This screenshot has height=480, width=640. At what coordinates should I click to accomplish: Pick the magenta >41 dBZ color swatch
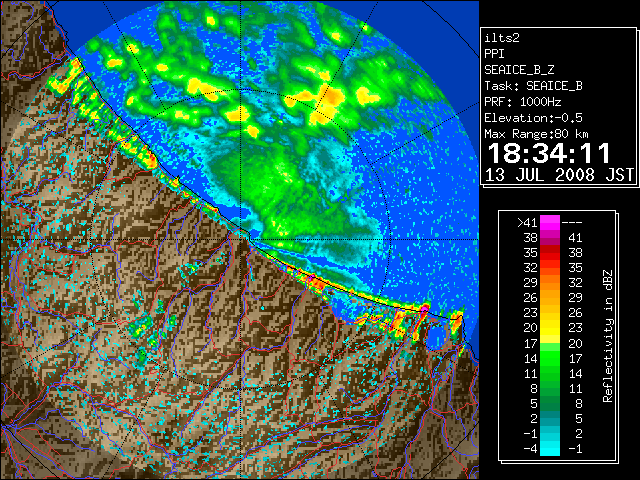[550, 222]
